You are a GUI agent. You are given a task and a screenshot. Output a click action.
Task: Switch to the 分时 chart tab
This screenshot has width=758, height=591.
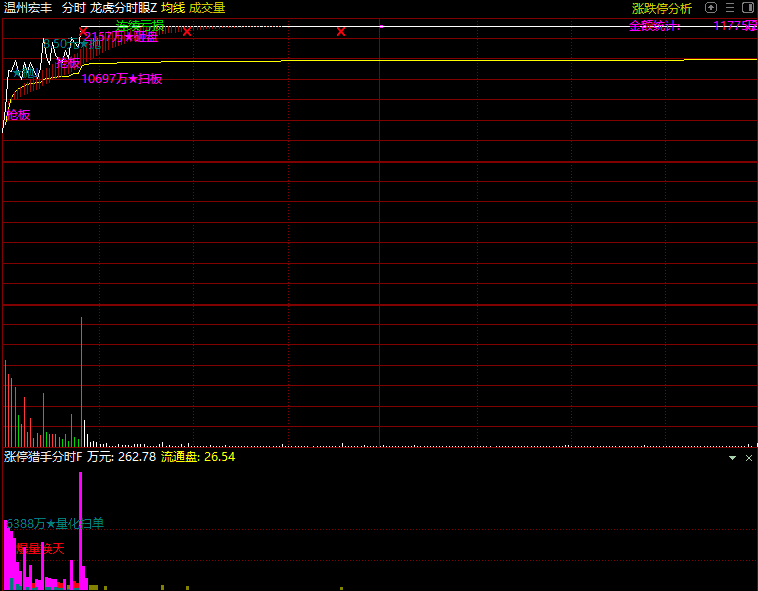click(x=73, y=8)
